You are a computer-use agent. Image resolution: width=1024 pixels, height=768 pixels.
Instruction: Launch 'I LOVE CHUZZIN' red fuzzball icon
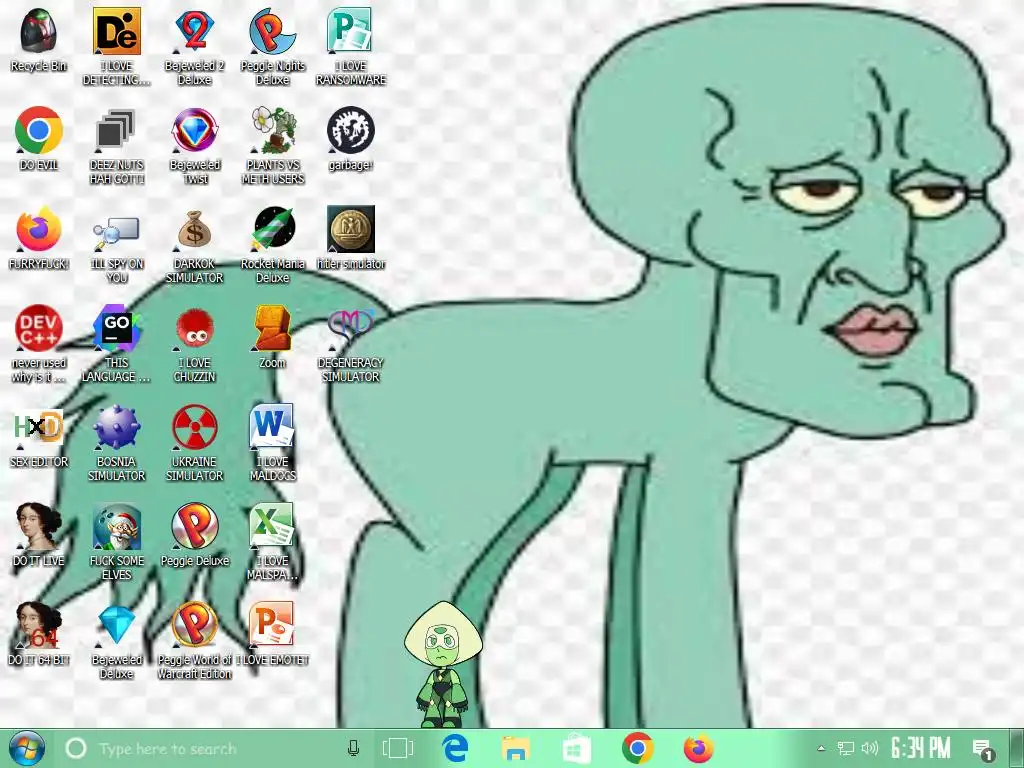point(195,328)
